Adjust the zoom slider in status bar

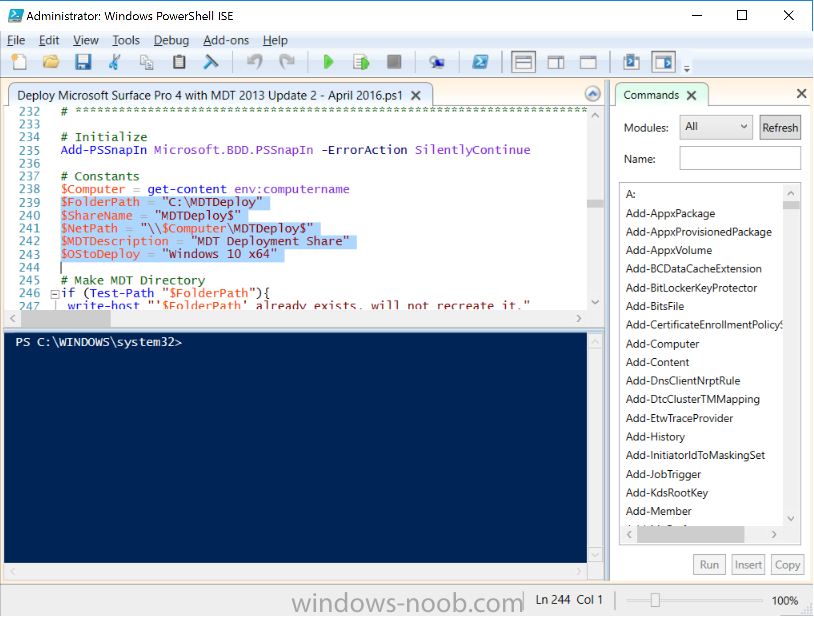tap(655, 600)
